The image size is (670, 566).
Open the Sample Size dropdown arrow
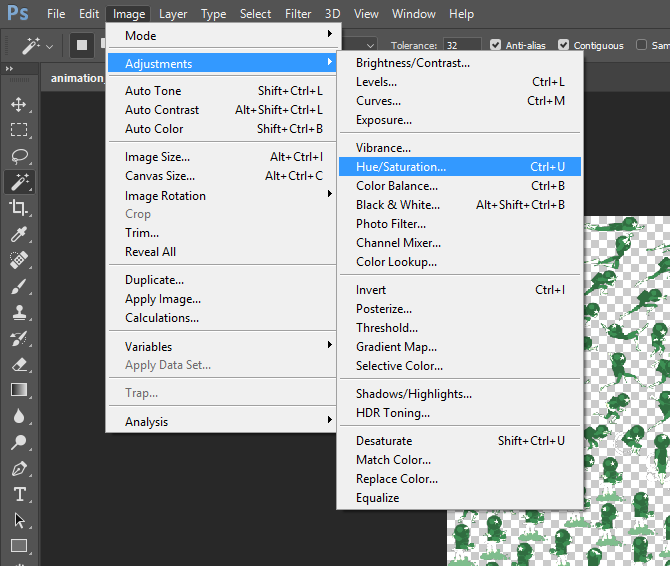[x=370, y=46]
